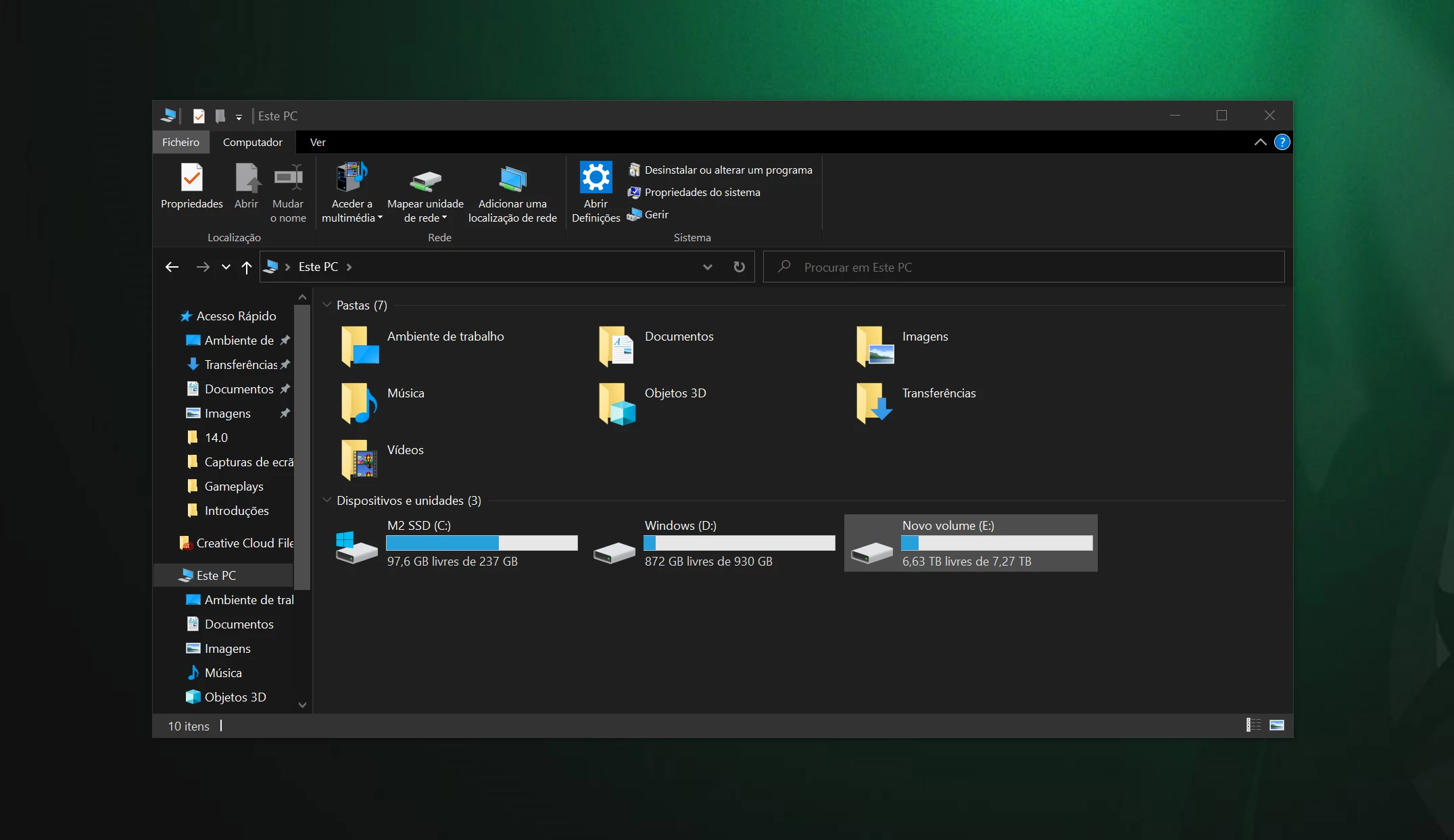
Task: Open the Ficheiro tab
Action: (x=180, y=143)
